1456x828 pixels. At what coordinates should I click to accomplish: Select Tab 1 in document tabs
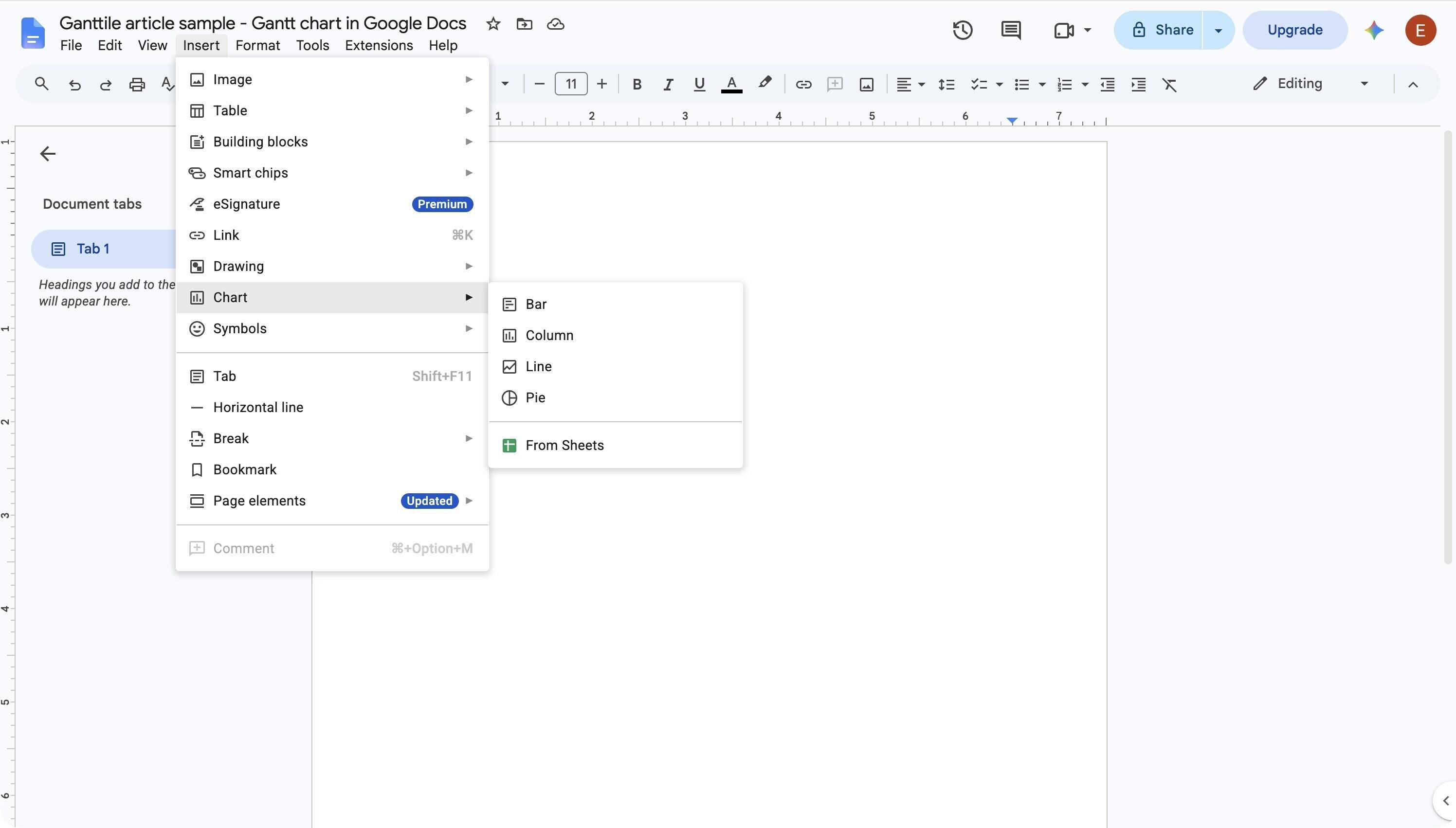[x=104, y=249]
